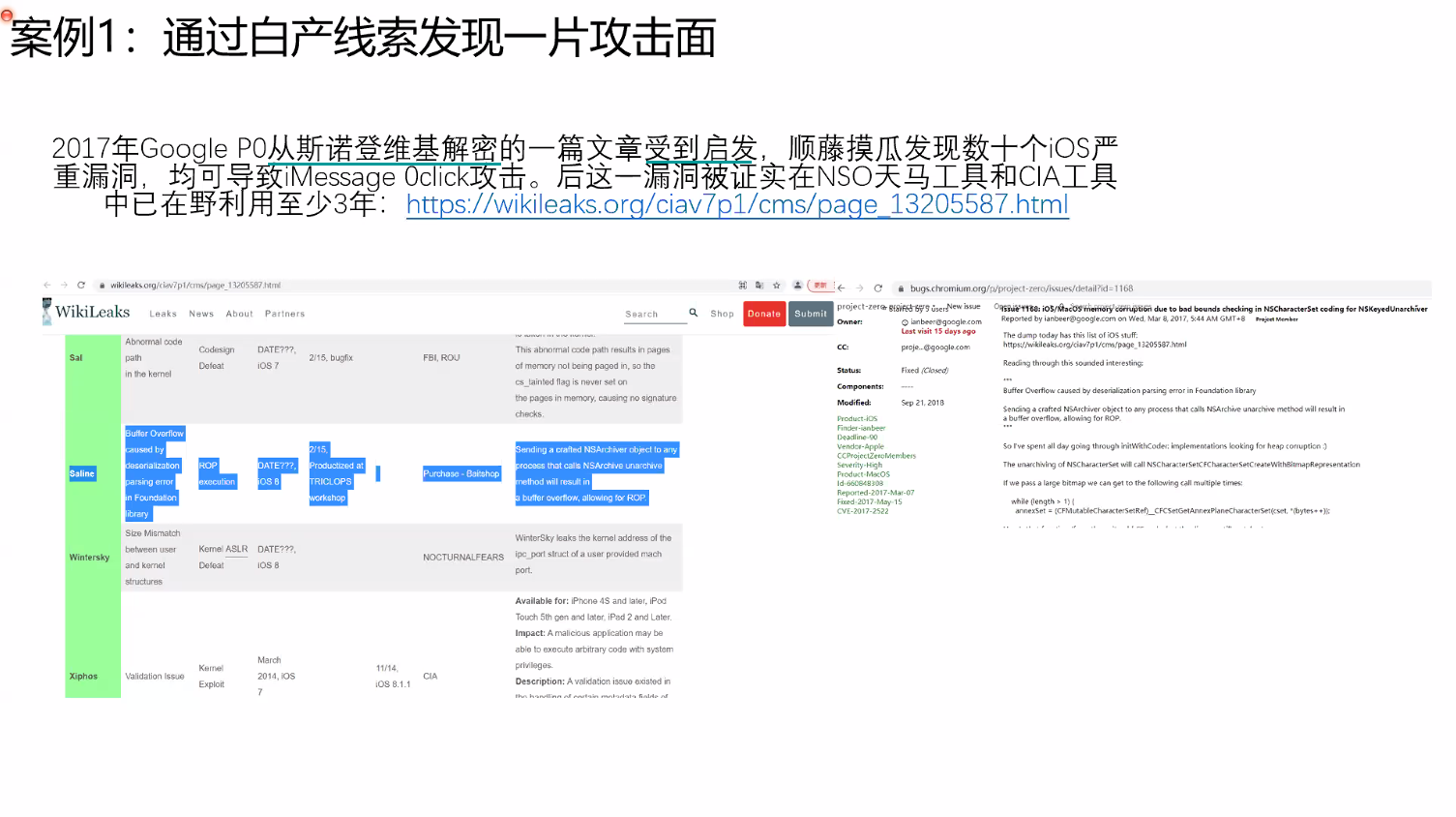Click the Kernel Exploit cell in Xiphos row
This screenshot has height=817, width=1456.
point(212,677)
